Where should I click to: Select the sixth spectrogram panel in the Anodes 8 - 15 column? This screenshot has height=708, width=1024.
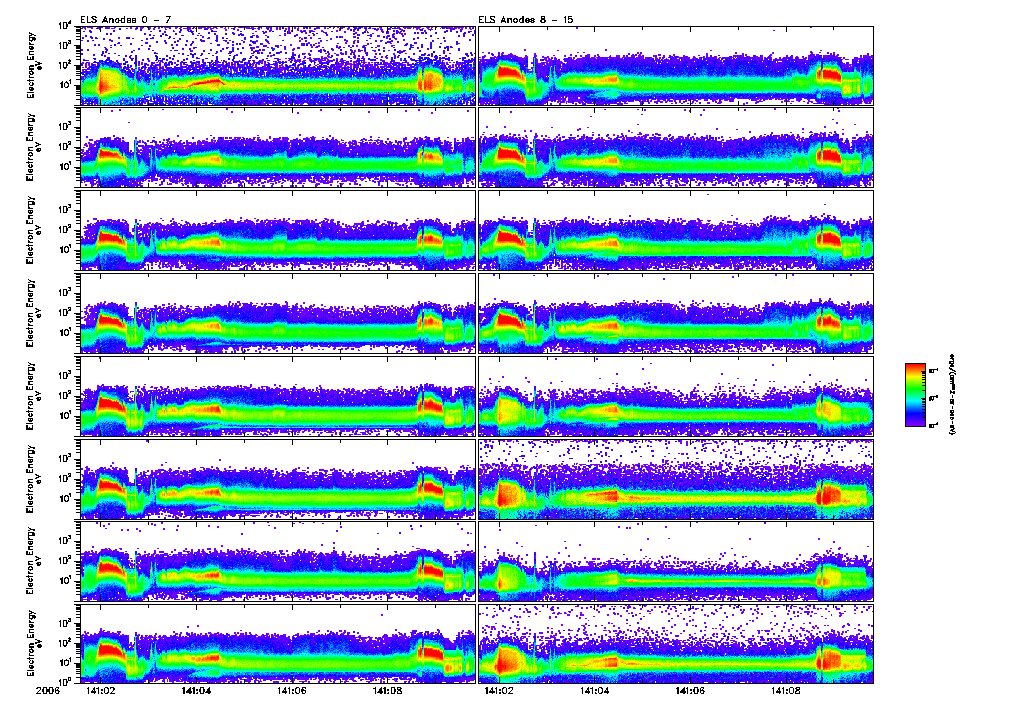[x=676, y=479]
